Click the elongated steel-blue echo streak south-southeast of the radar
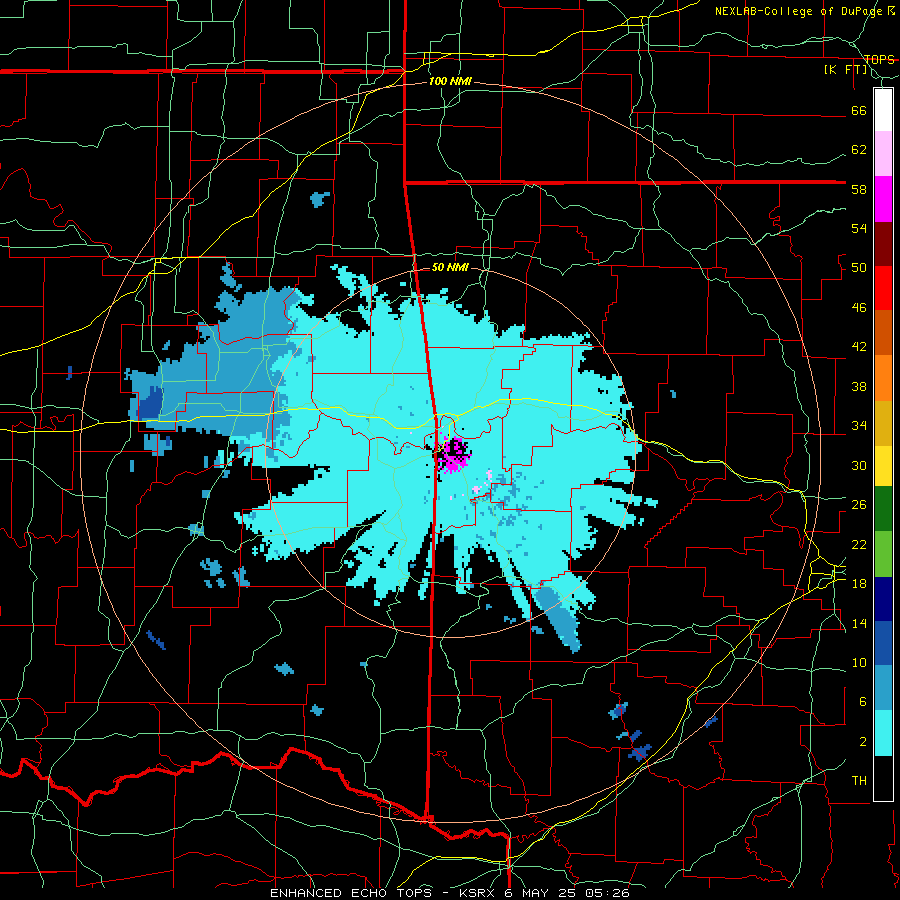Screen dimensions: 900x900 pos(559,619)
